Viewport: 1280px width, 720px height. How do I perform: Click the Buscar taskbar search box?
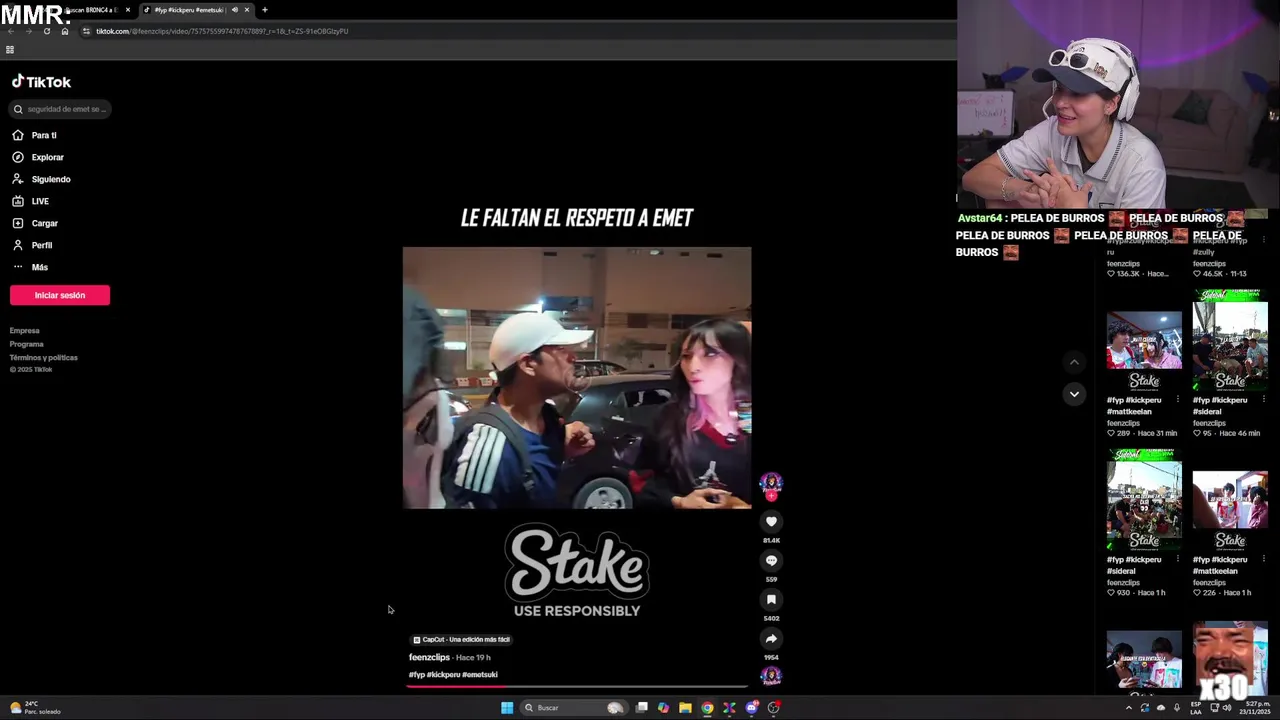574,708
